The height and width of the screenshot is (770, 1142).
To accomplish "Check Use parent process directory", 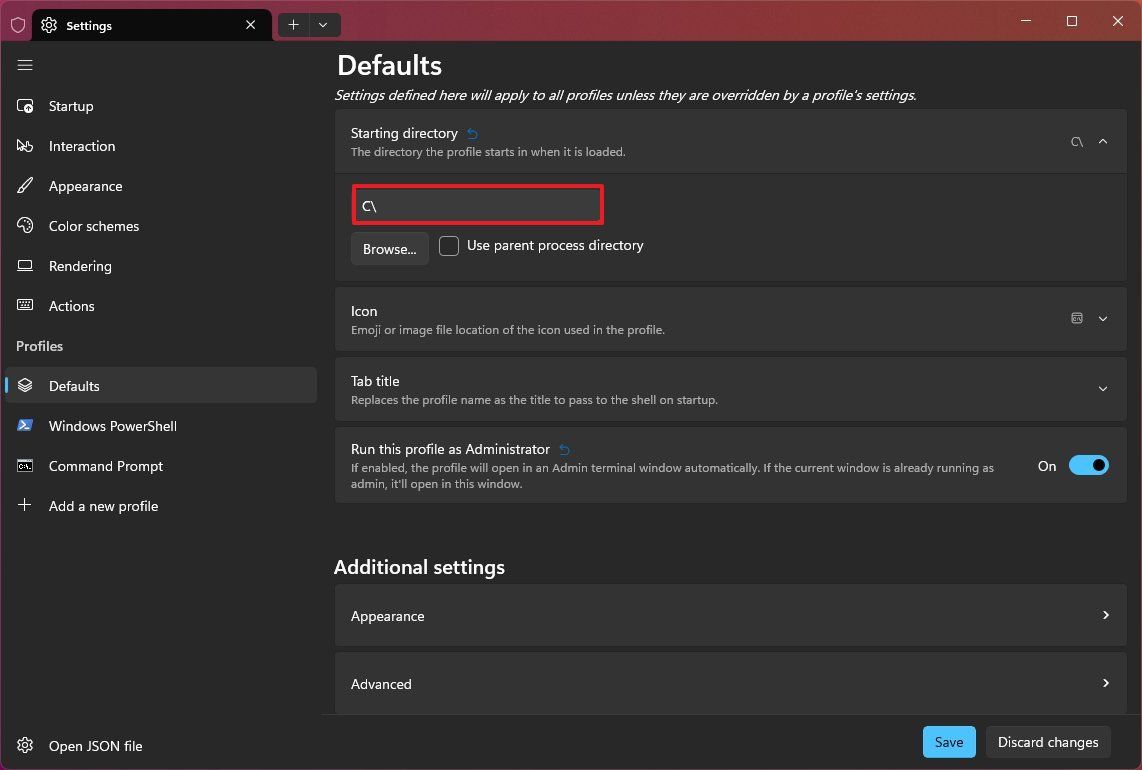I will coord(448,245).
